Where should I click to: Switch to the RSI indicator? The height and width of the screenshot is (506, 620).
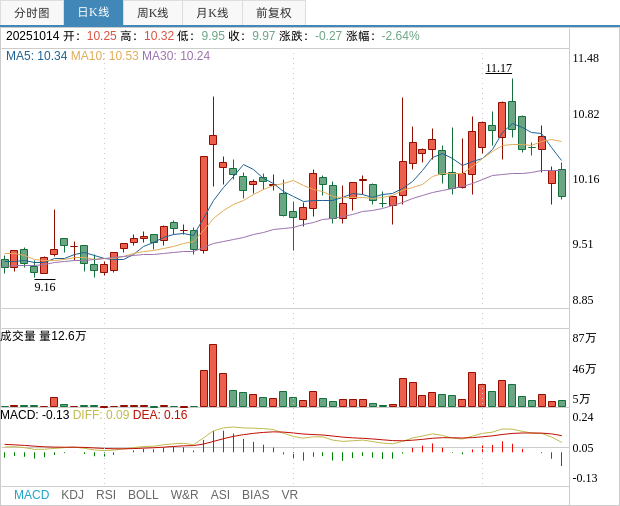coord(106,495)
